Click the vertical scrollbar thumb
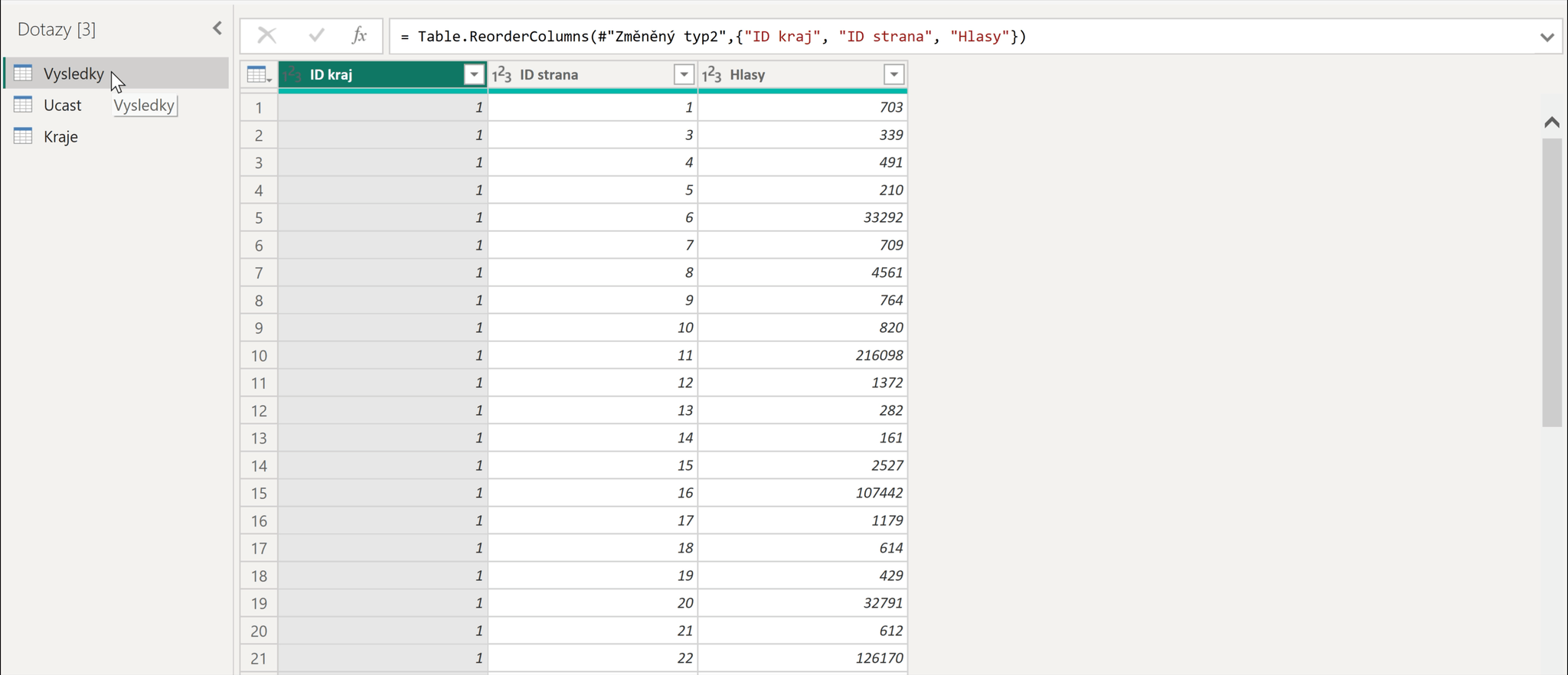1568x675 pixels. (1552, 282)
